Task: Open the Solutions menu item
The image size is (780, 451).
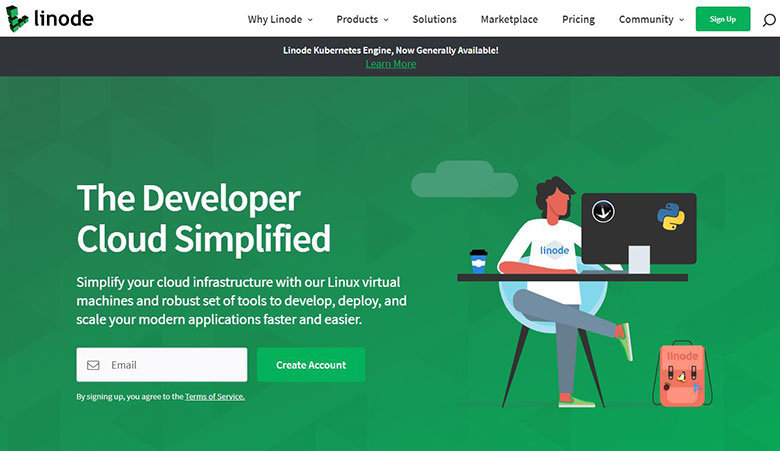Action: point(434,19)
